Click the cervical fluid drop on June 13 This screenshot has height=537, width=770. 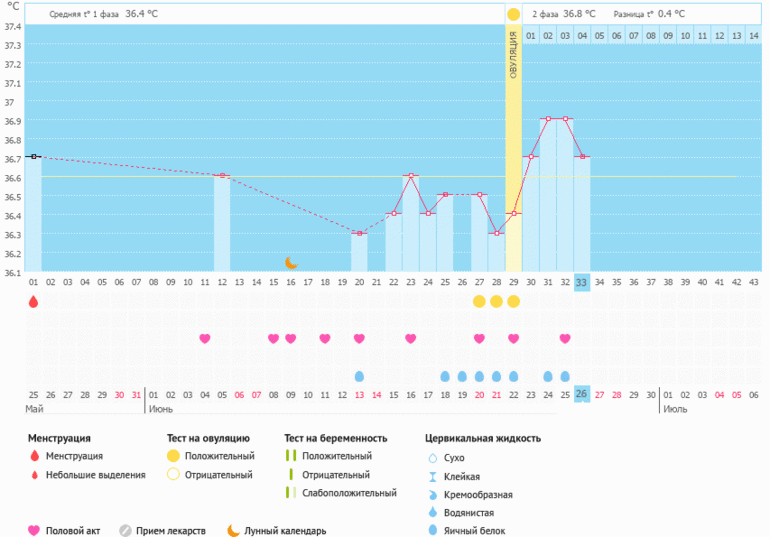[x=359, y=377]
